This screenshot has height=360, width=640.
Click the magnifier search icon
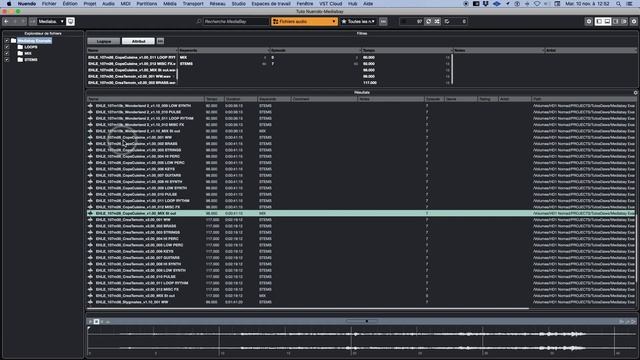pyautogui.click(x=199, y=21)
